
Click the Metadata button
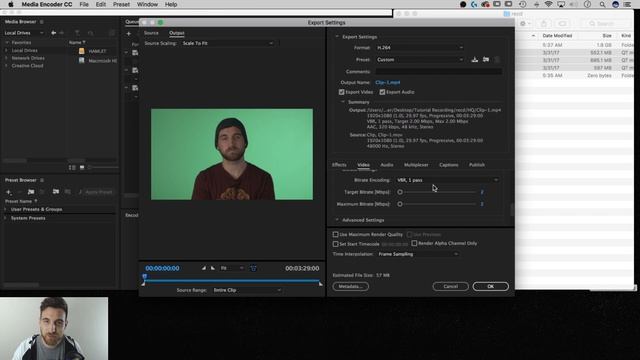(x=351, y=287)
